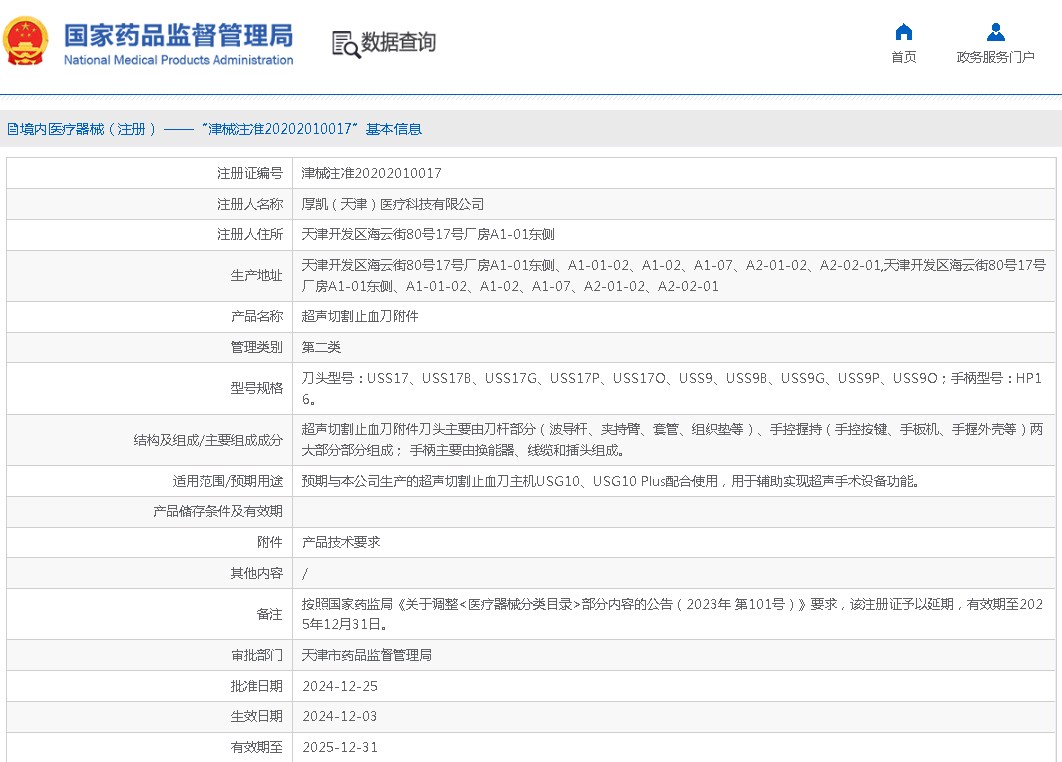Click the 结构及组成/主要组成成分 label
This screenshot has width=1062, height=762.
coord(208,440)
